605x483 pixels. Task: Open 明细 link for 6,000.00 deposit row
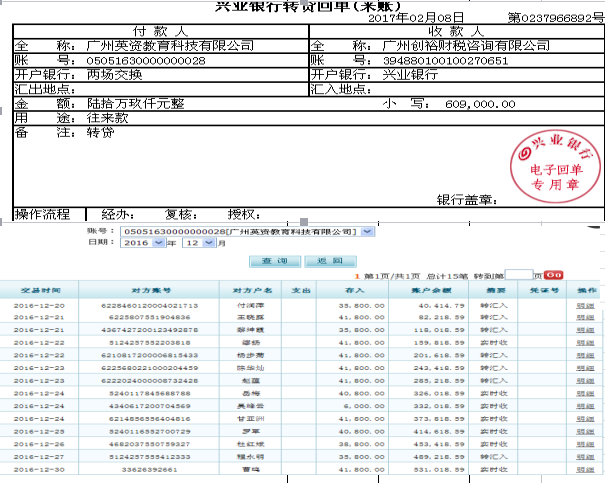pos(585,406)
